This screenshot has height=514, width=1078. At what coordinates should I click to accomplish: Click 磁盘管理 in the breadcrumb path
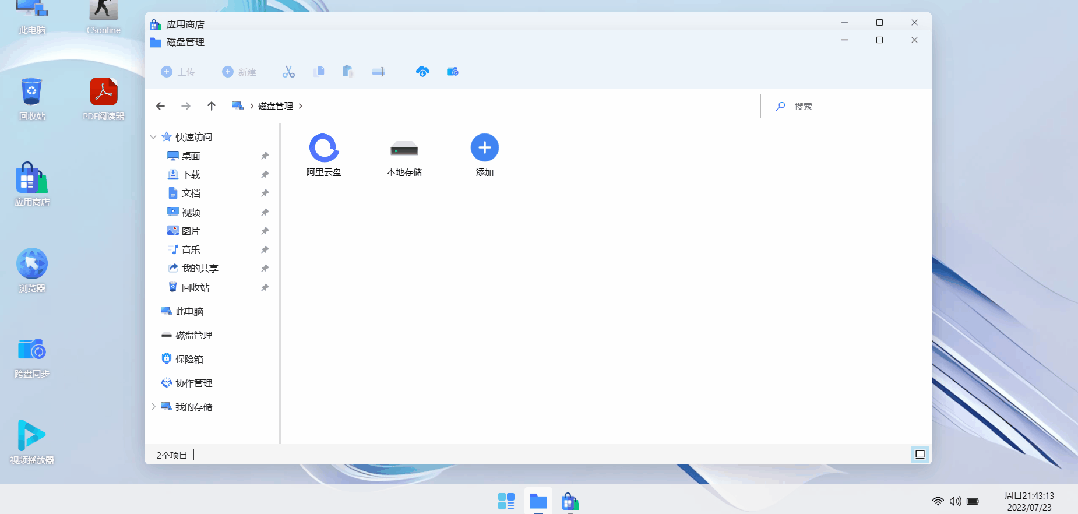tap(276, 107)
